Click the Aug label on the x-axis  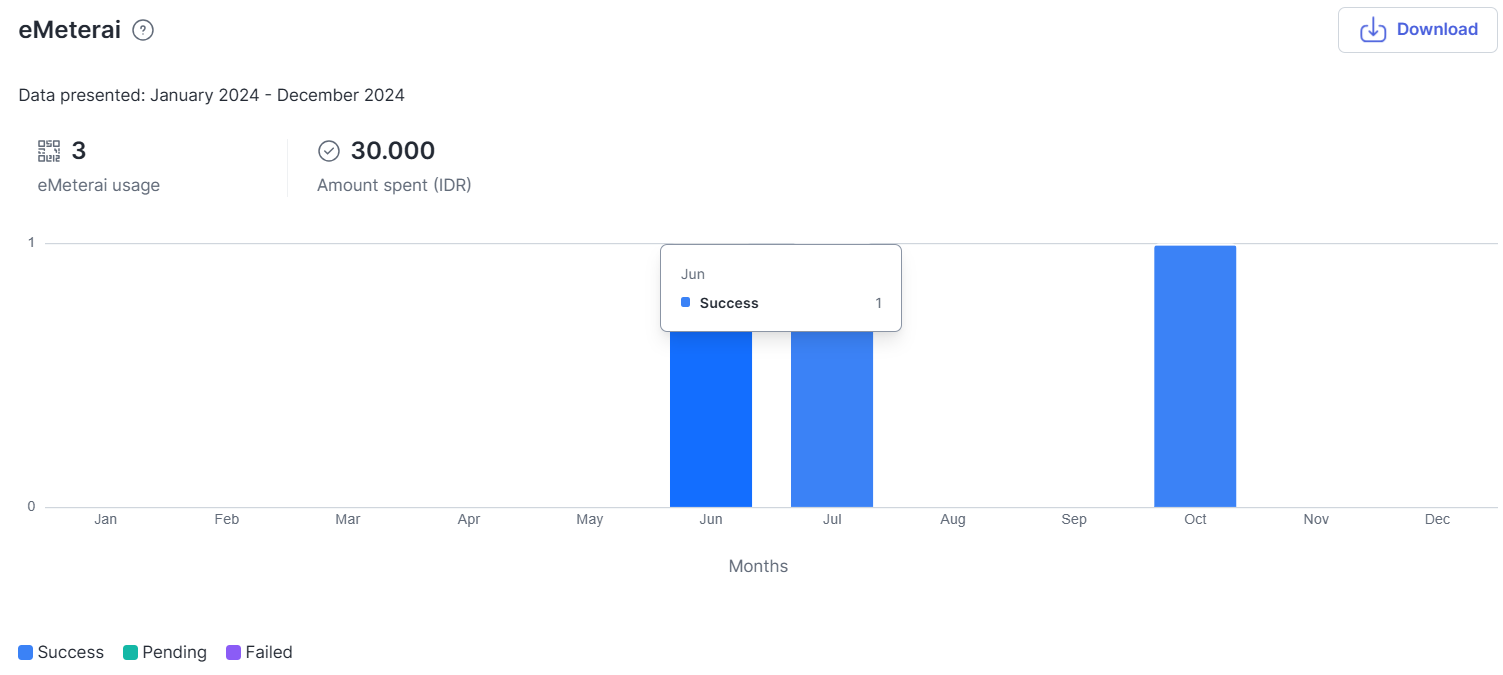tap(952, 520)
